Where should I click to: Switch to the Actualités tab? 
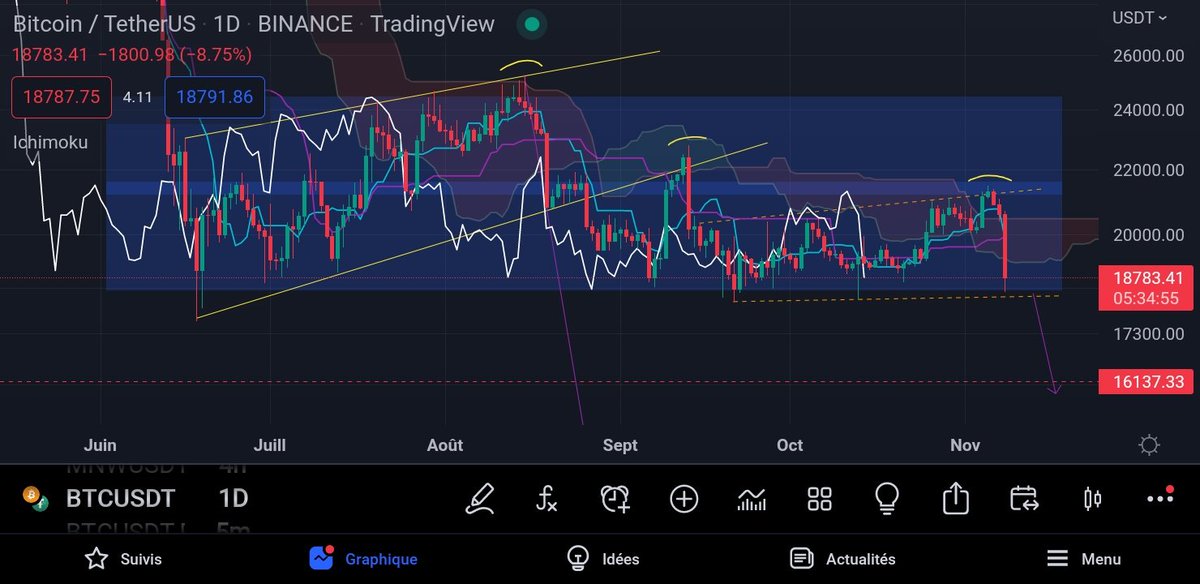[x=843, y=559]
